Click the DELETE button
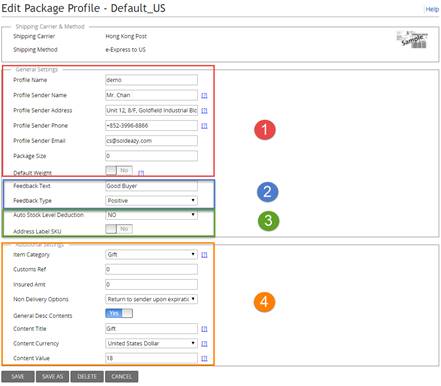 click(x=87, y=377)
